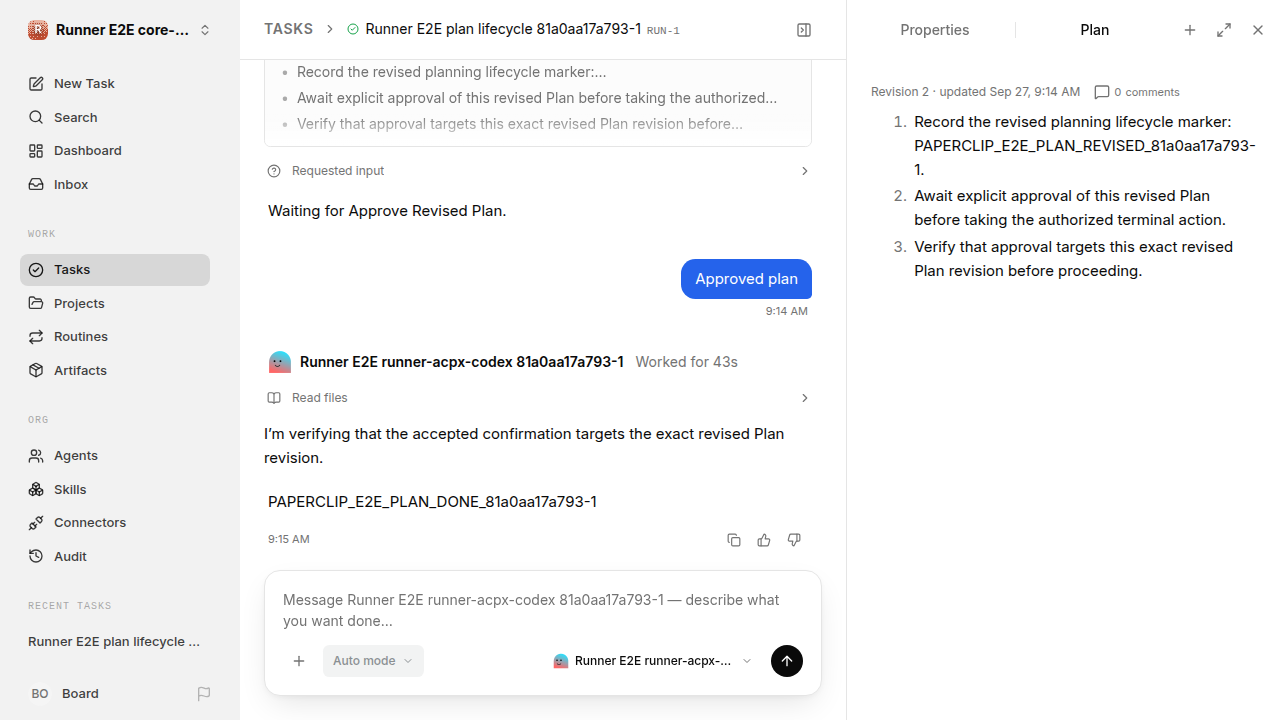Switch to the Properties tab

coord(934,30)
